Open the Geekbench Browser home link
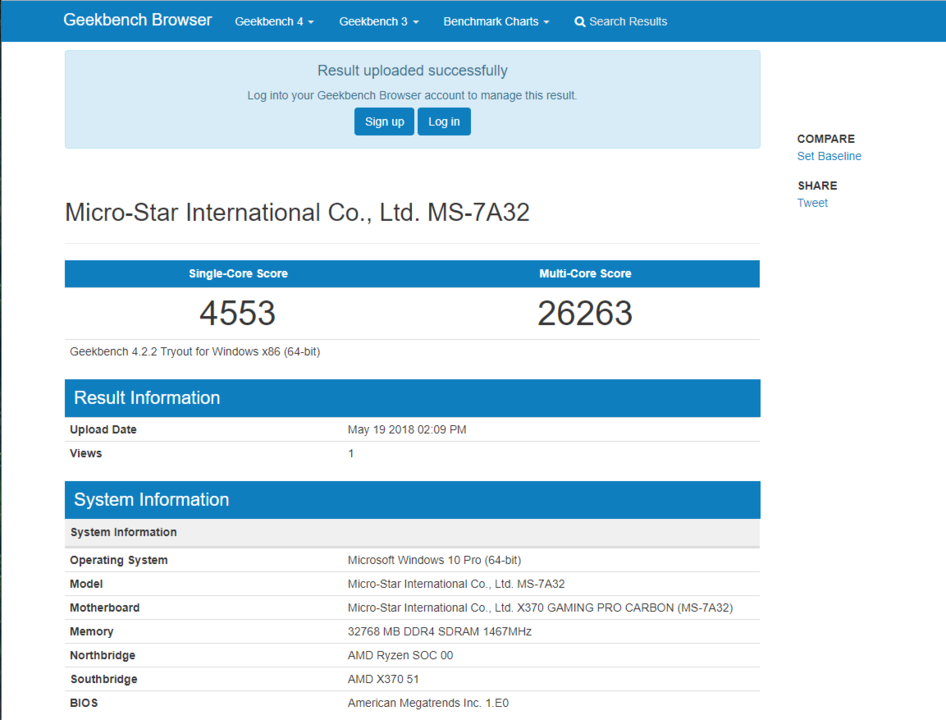 coord(138,20)
